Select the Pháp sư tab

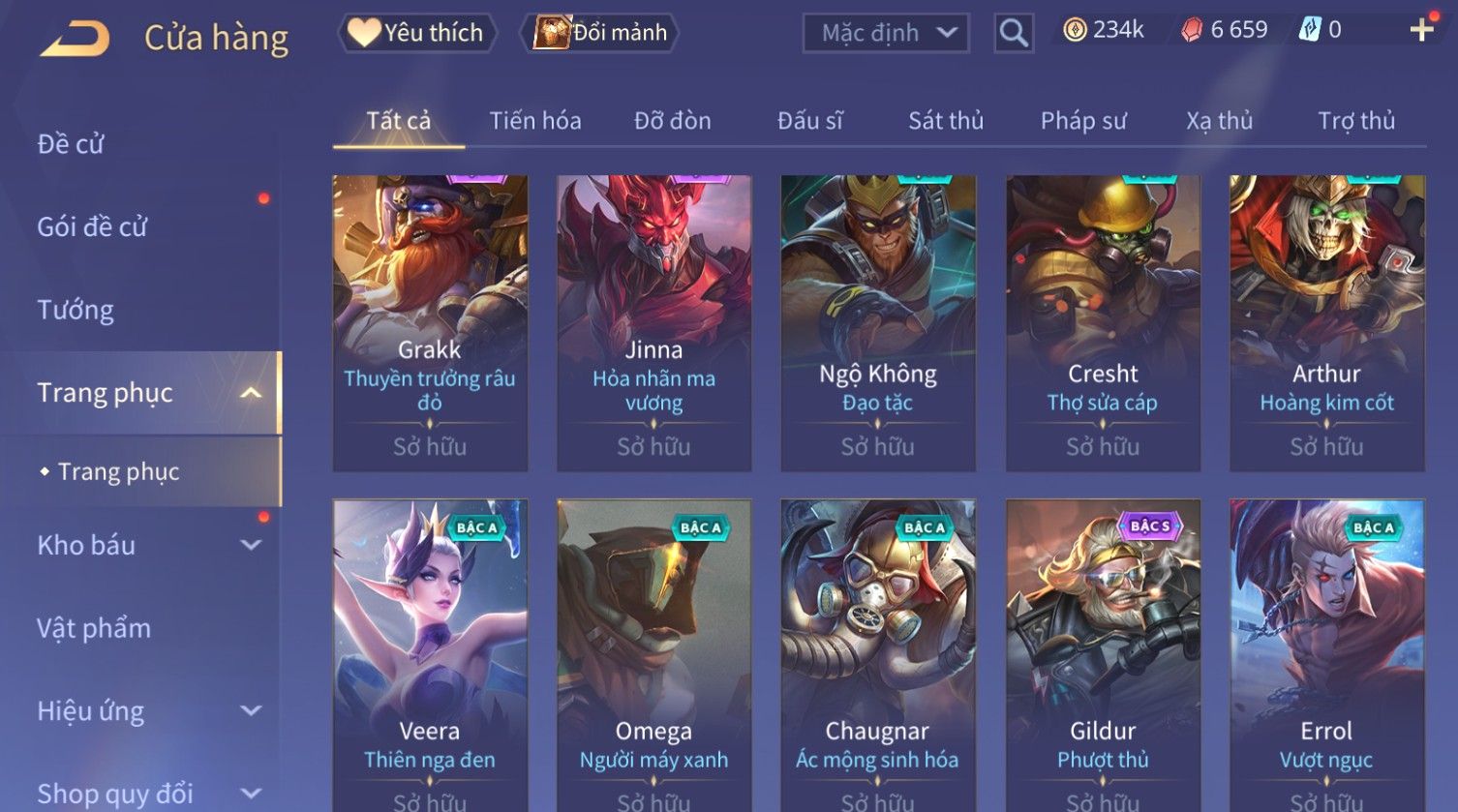[x=1083, y=121]
